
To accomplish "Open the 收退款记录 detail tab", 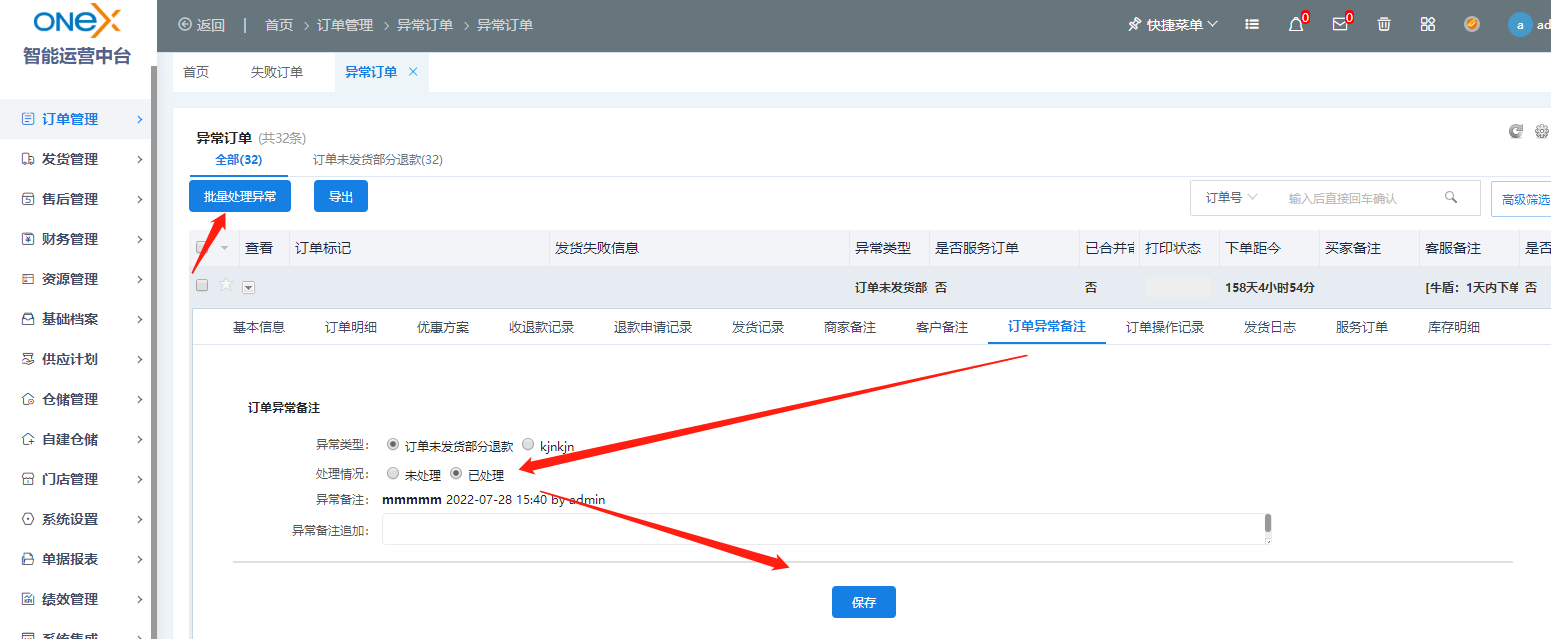I will coord(541,327).
